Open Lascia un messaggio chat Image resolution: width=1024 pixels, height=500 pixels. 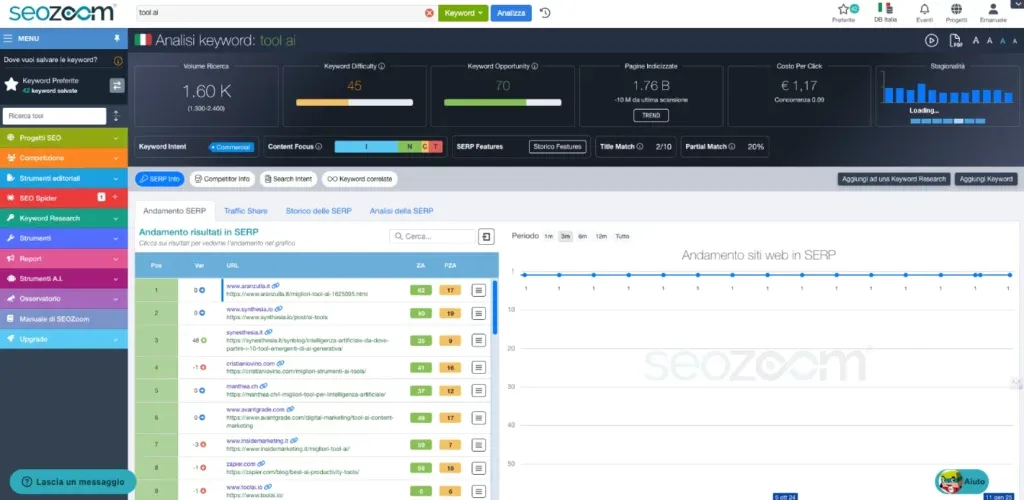coord(73,482)
